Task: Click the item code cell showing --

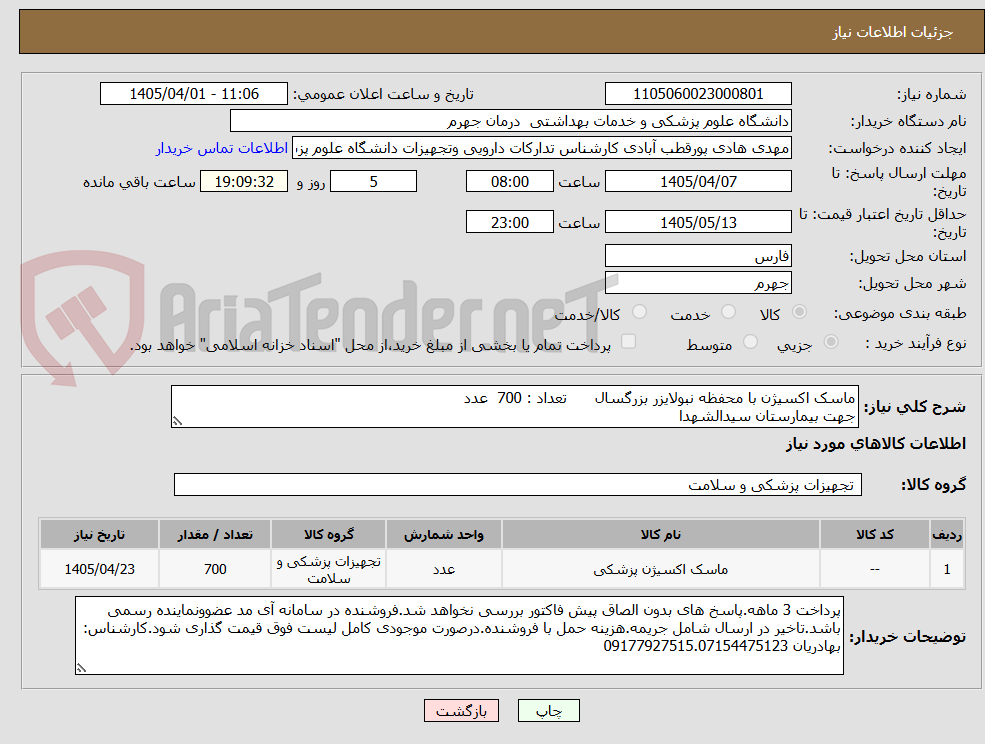Action: click(874, 569)
